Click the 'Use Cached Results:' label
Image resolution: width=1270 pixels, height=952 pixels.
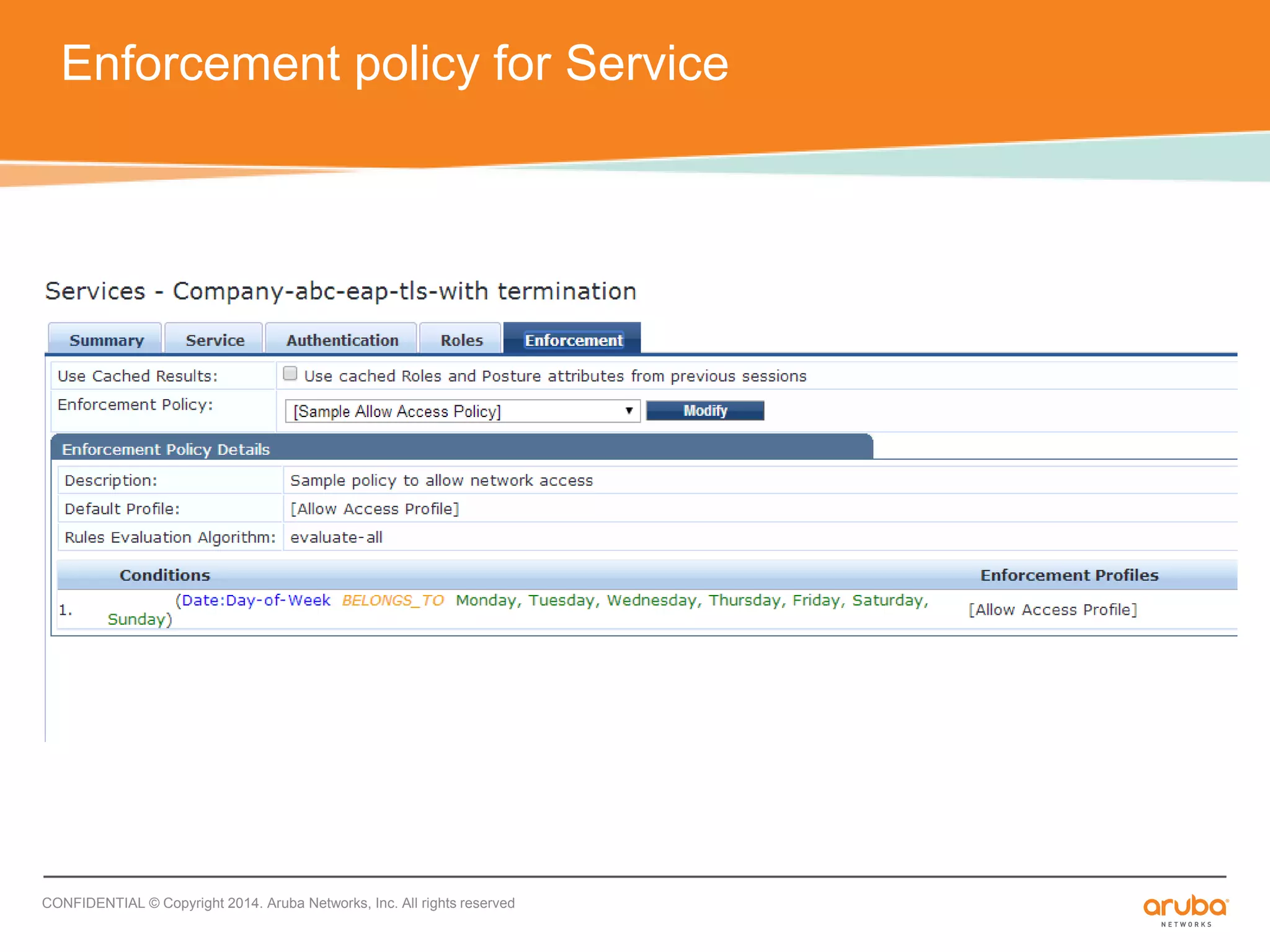pos(138,376)
